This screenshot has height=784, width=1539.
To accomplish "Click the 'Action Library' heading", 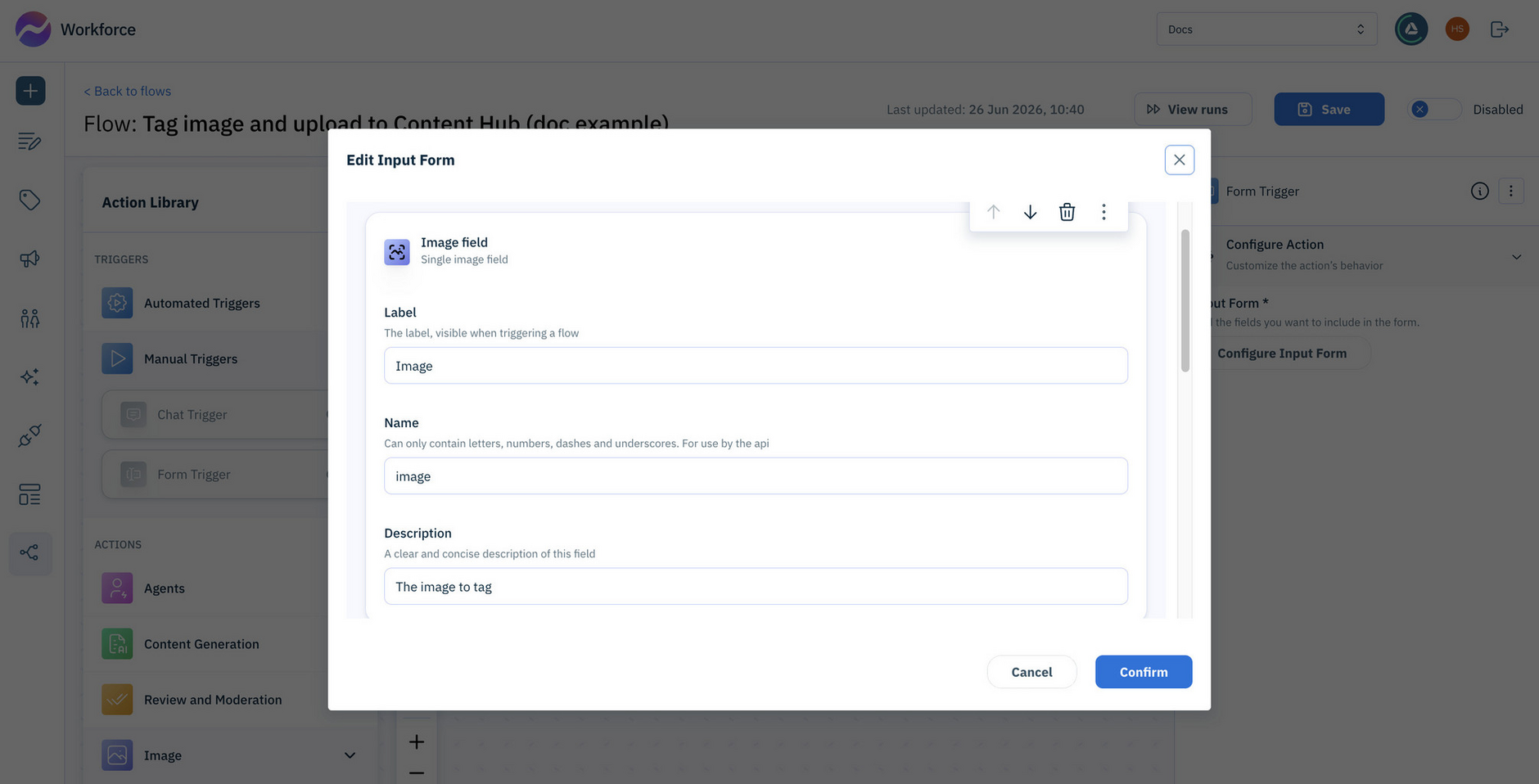I will [x=151, y=202].
